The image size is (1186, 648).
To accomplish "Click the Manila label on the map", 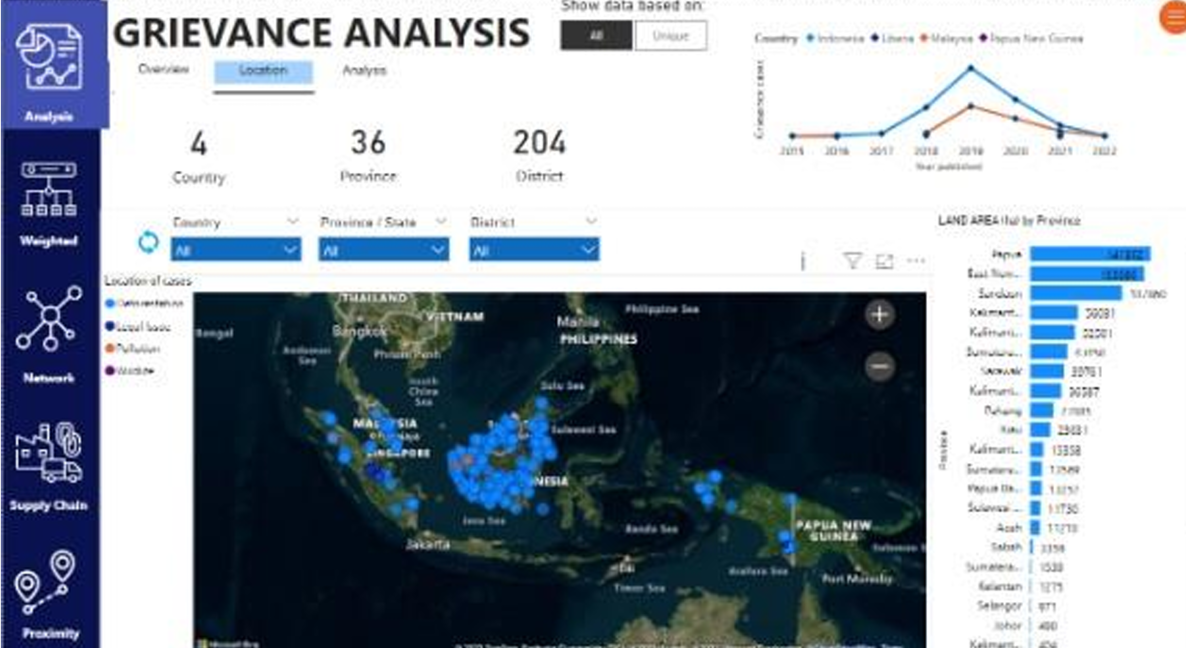I will (578, 321).
